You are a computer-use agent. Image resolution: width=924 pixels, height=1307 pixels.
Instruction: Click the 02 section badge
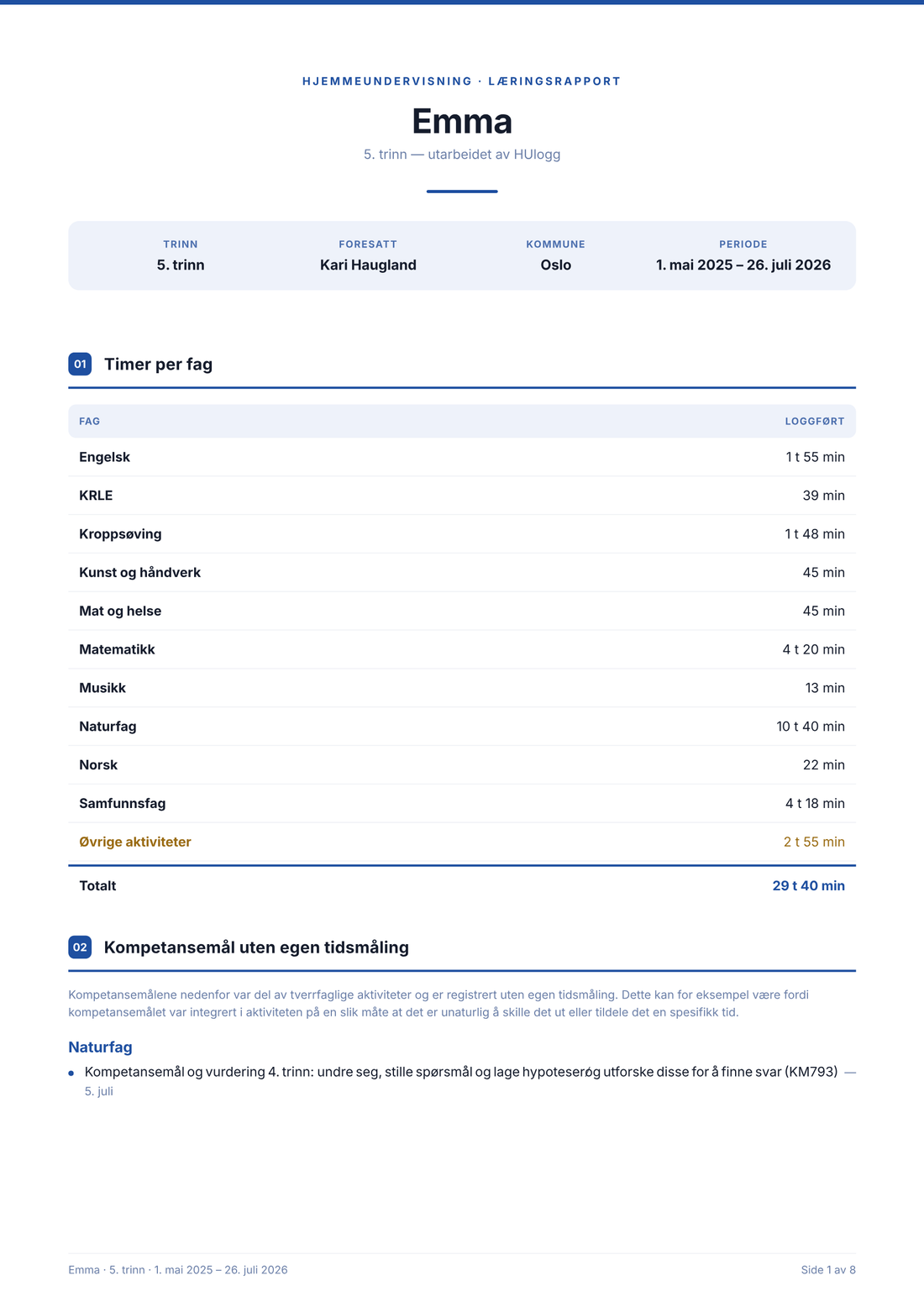click(80, 947)
